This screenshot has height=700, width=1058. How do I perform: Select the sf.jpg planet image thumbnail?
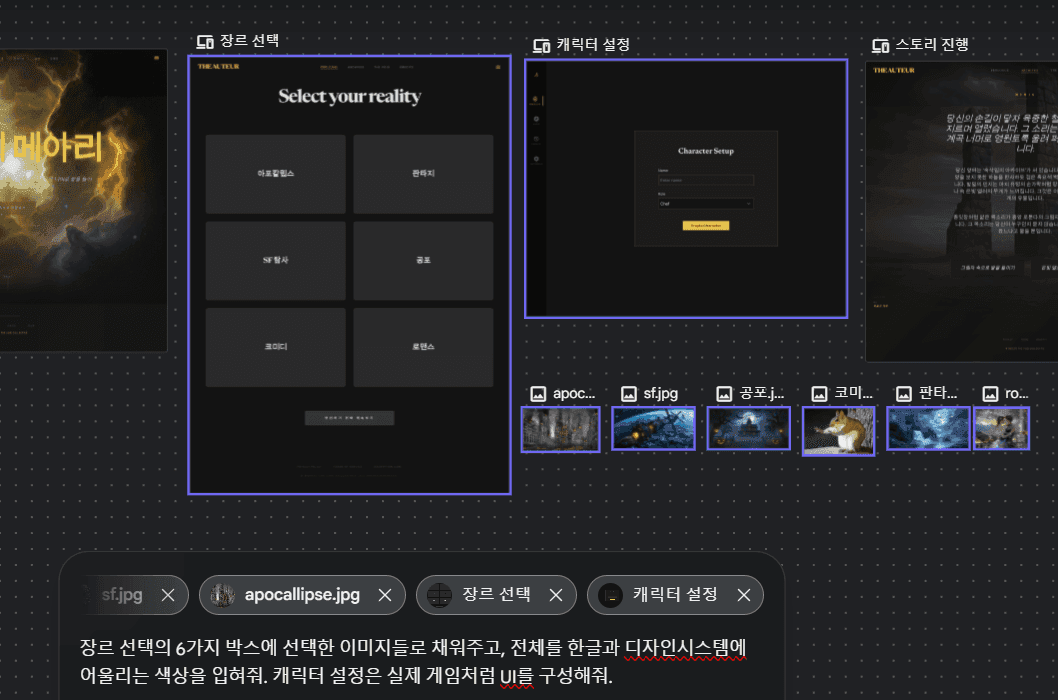[653, 428]
